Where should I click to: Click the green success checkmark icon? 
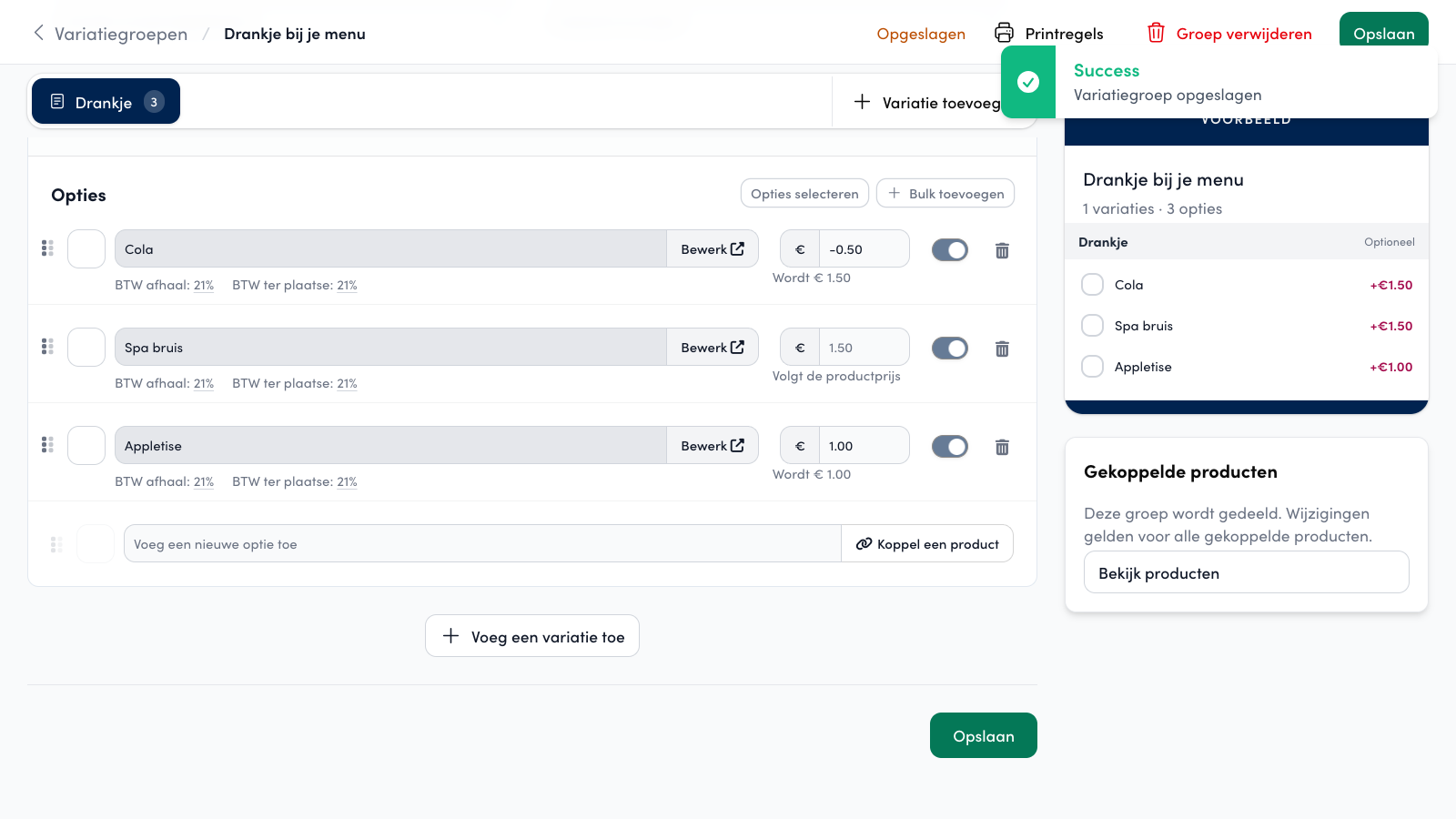[1028, 82]
